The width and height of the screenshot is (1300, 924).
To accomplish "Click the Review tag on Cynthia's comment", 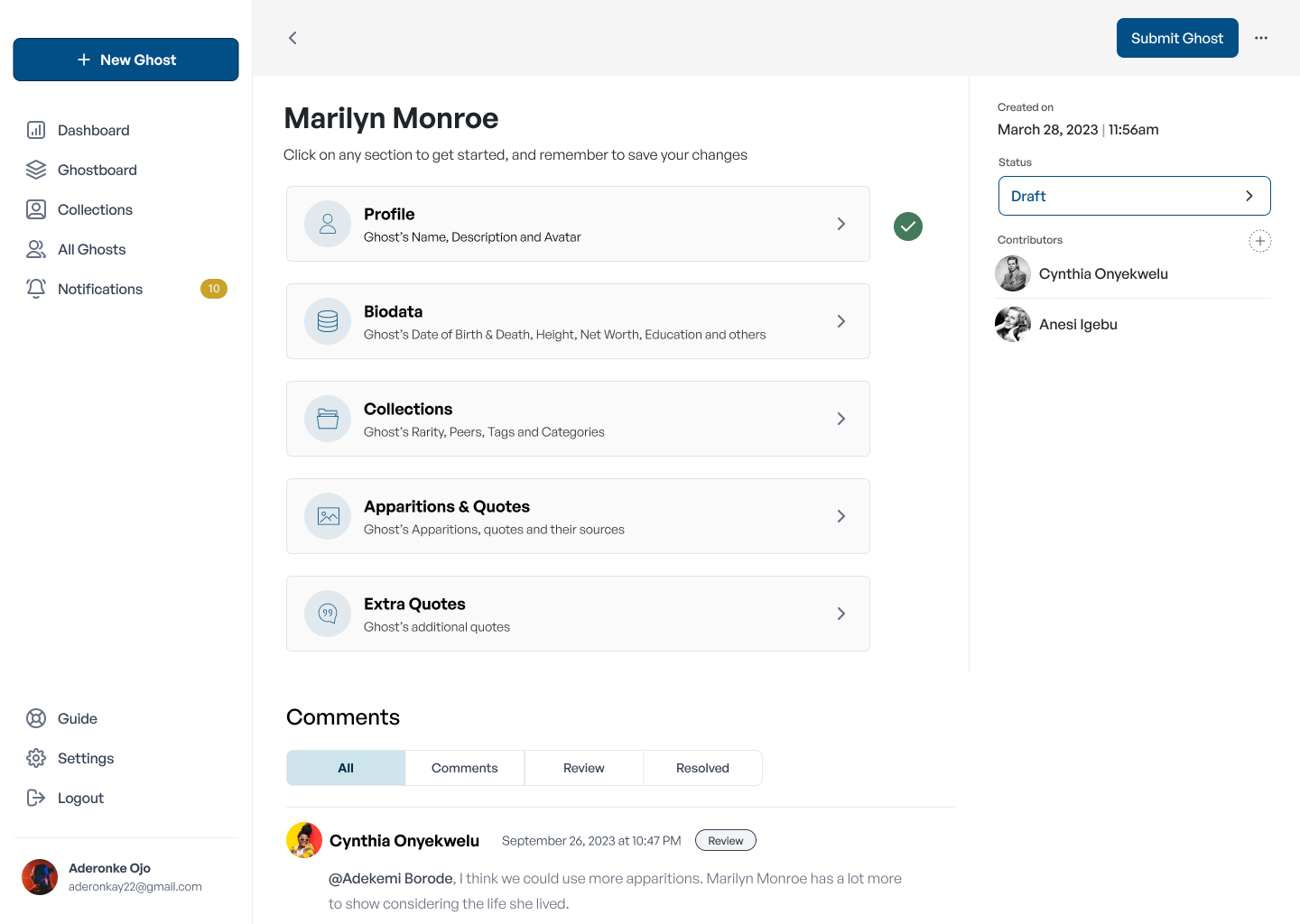I will (726, 840).
